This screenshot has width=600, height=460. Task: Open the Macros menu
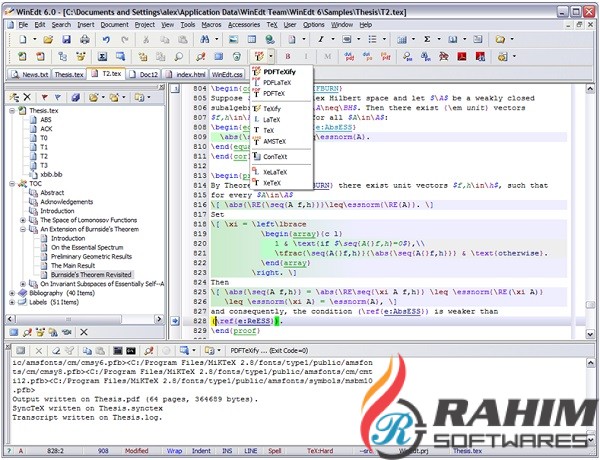211,25
